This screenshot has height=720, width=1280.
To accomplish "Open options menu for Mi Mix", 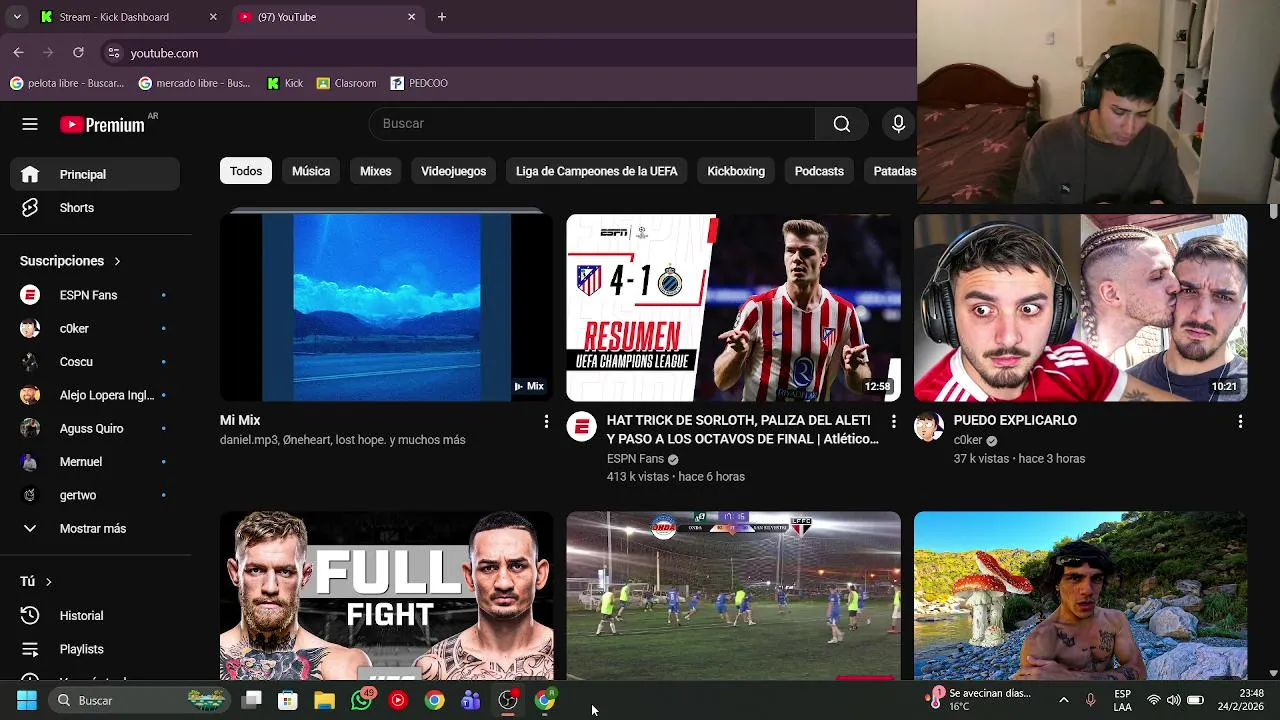I will [x=546, y=422].
